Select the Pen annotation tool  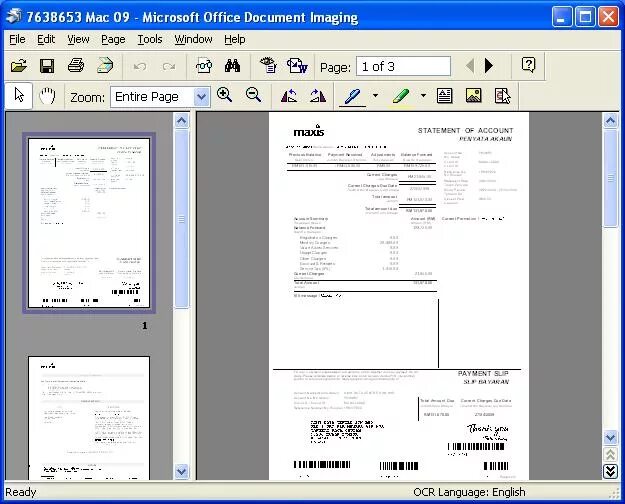click(x=352, y=96)
